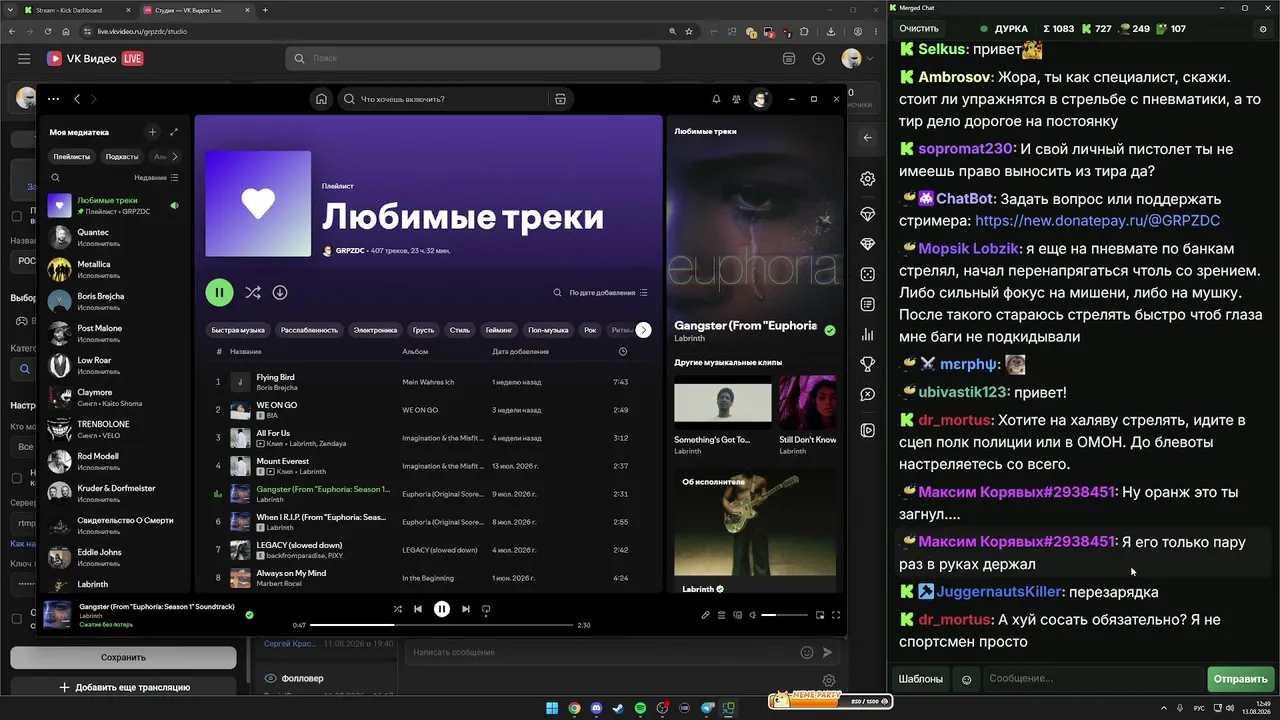Select the Подкасты library filter
Viewport: 1280px width, 720px height.
(x=122, y=156)
